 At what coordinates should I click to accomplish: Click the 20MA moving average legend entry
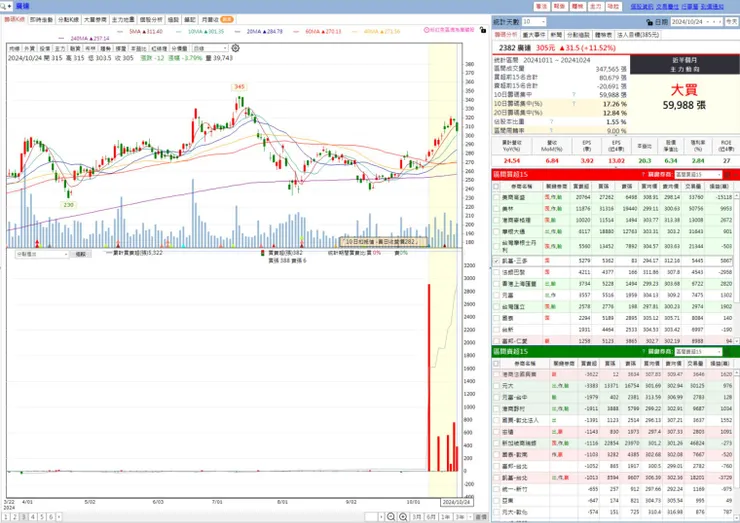coord(264,32)
